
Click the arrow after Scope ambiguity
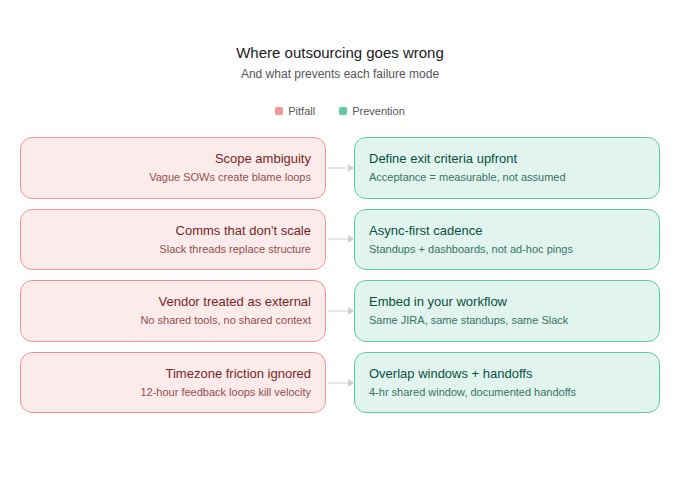click(x=340, y=168)
